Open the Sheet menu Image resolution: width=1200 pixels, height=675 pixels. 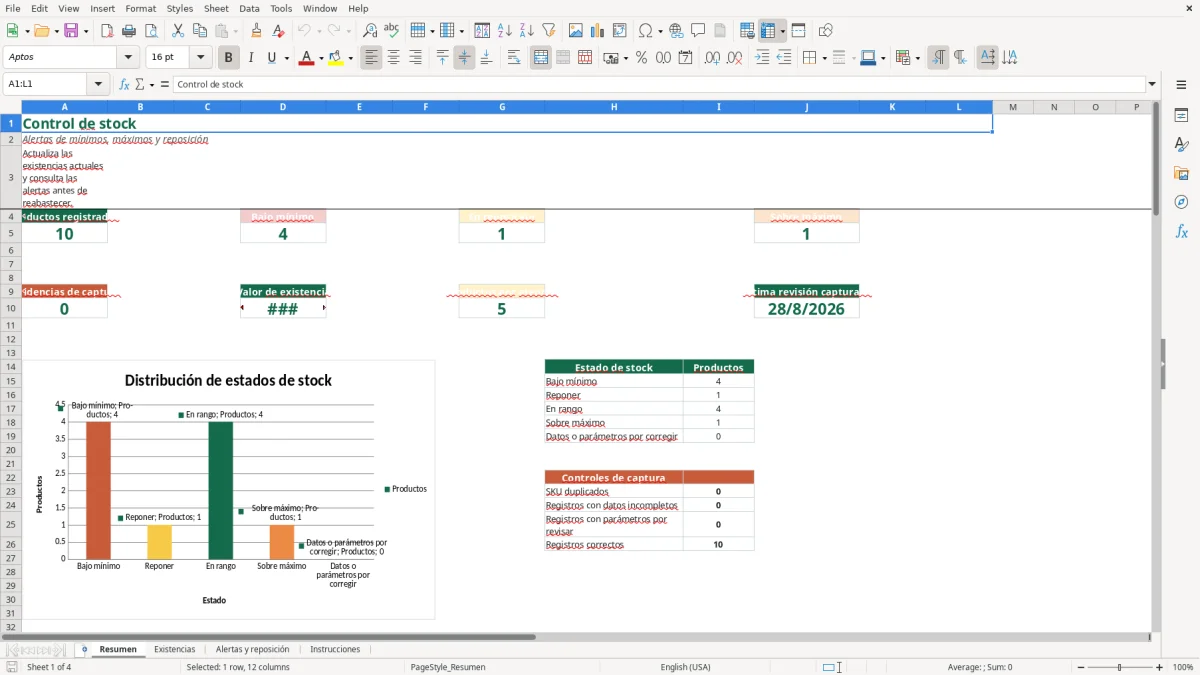216,8
